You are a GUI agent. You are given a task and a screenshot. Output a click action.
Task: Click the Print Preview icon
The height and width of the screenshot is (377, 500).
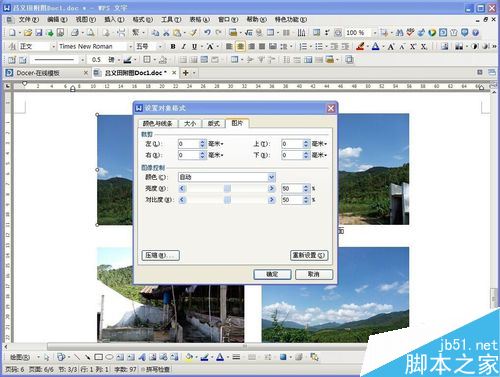click(x=91, y=32)
